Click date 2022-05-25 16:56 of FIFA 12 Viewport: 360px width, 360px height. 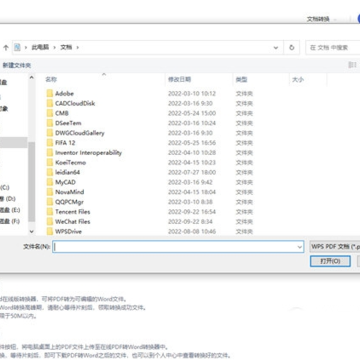pyautogui.click(x=192, y=143)
